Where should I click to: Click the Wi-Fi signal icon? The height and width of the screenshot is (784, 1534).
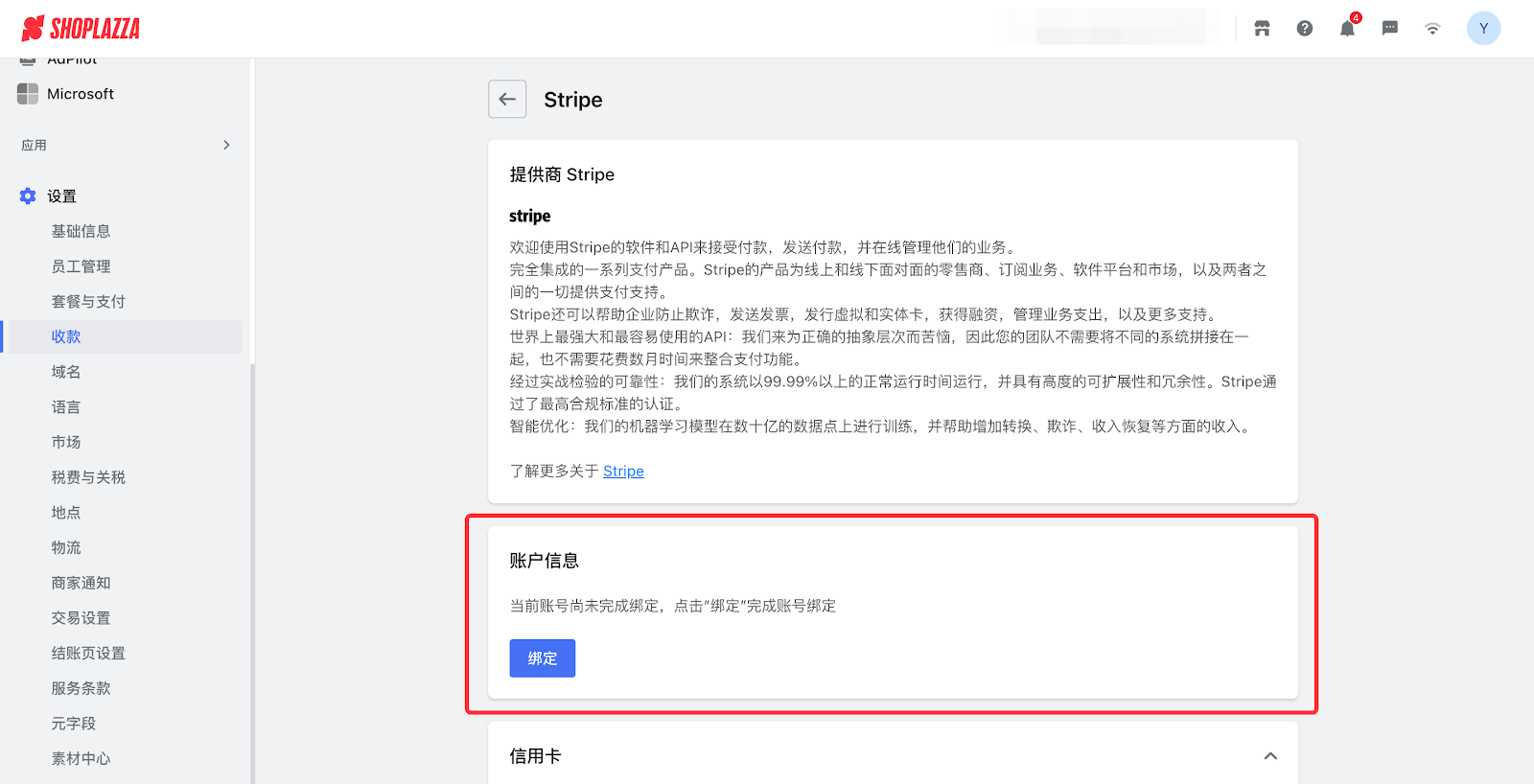click(x=1431, y=29)
